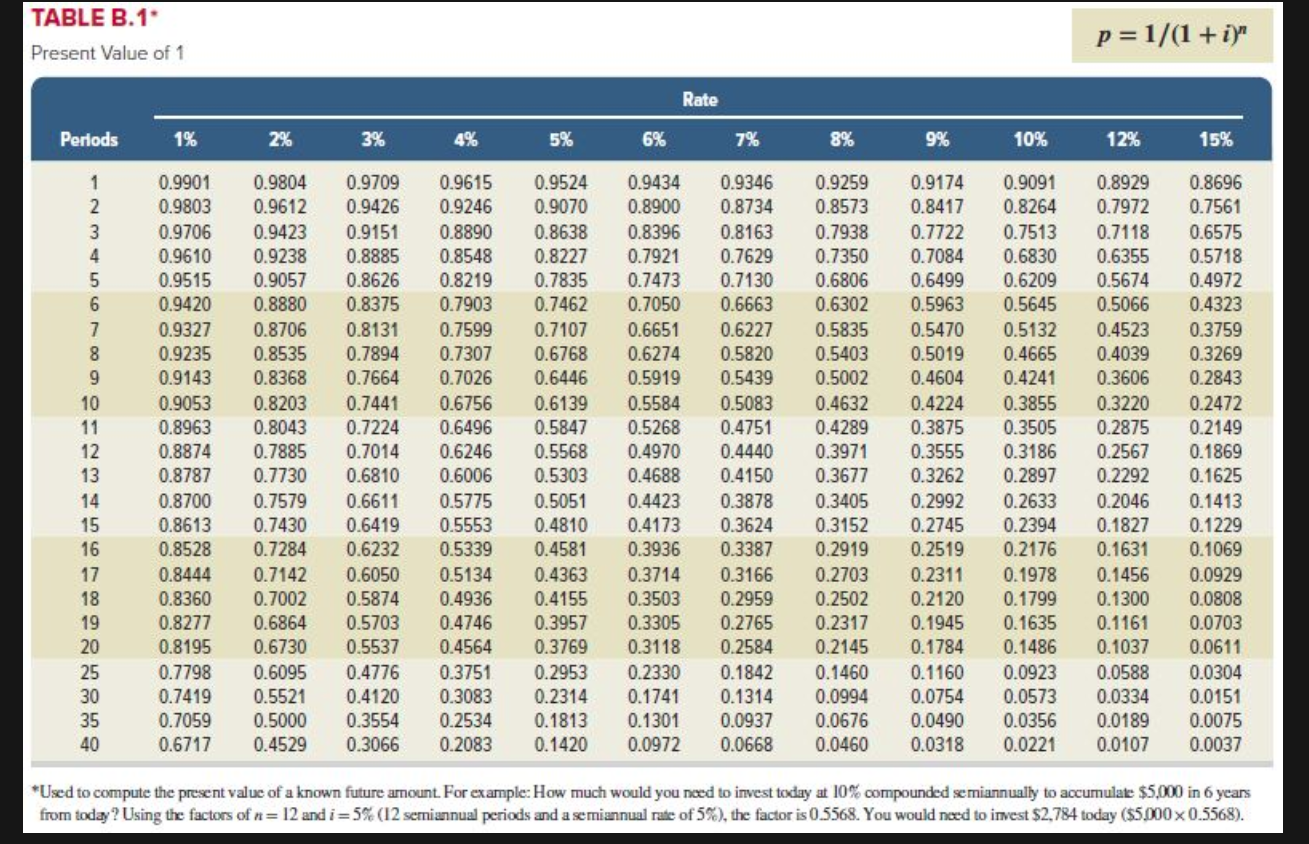This screenshot has height=844, width=1309.
Task: Click value 0.8696 for period 1 at 15%
Action: 1216,184
